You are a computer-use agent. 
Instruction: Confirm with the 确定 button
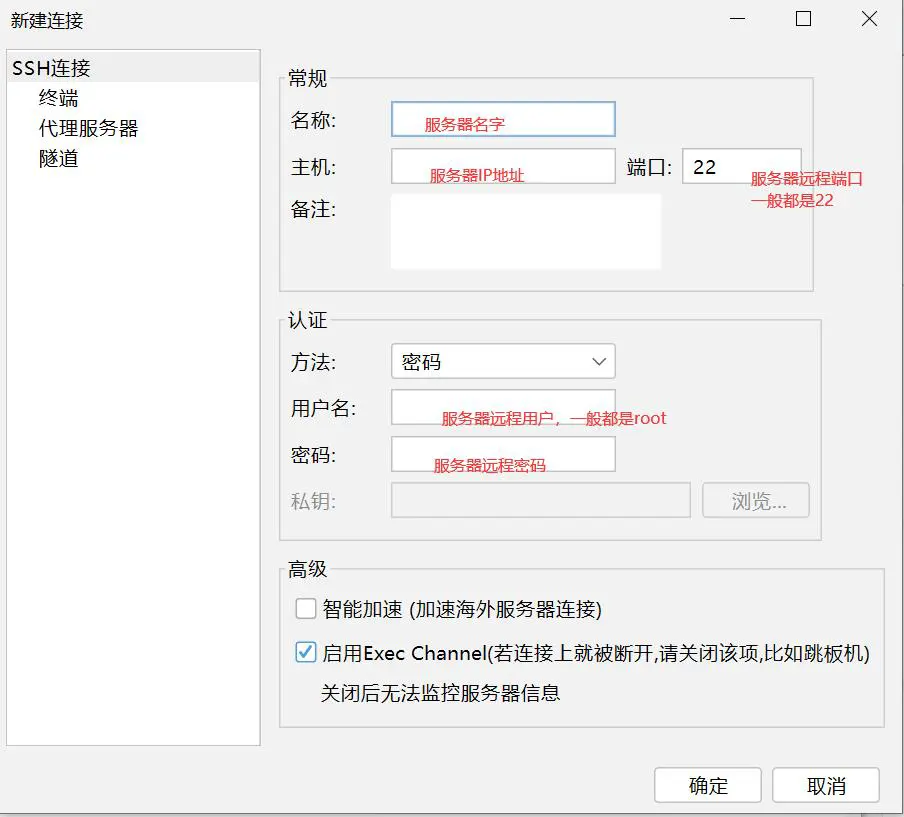point(707,785)
